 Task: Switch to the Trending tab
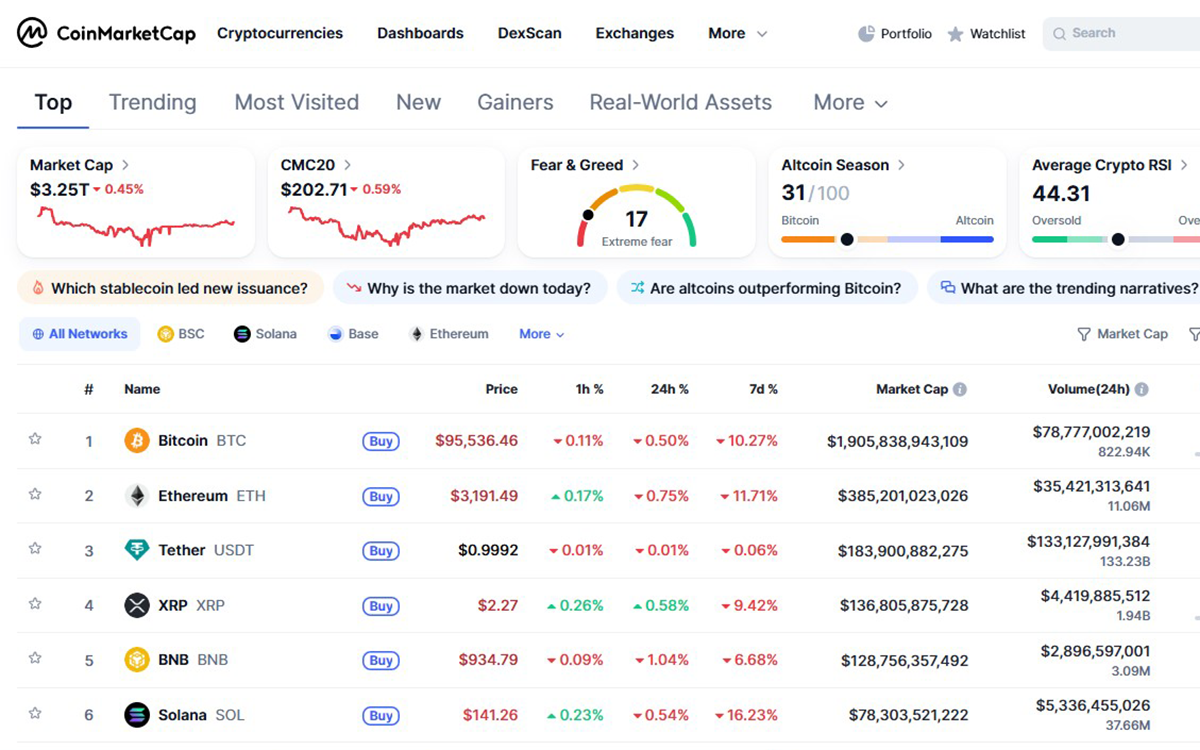pyautogui.click(x=152, y=102)
